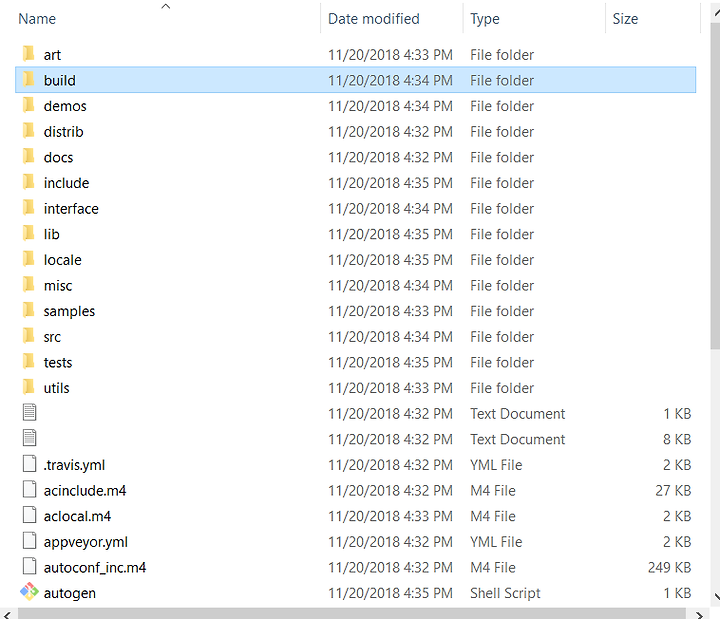
Task: Sort by the Type column header
Action: [x=485, y=19]
